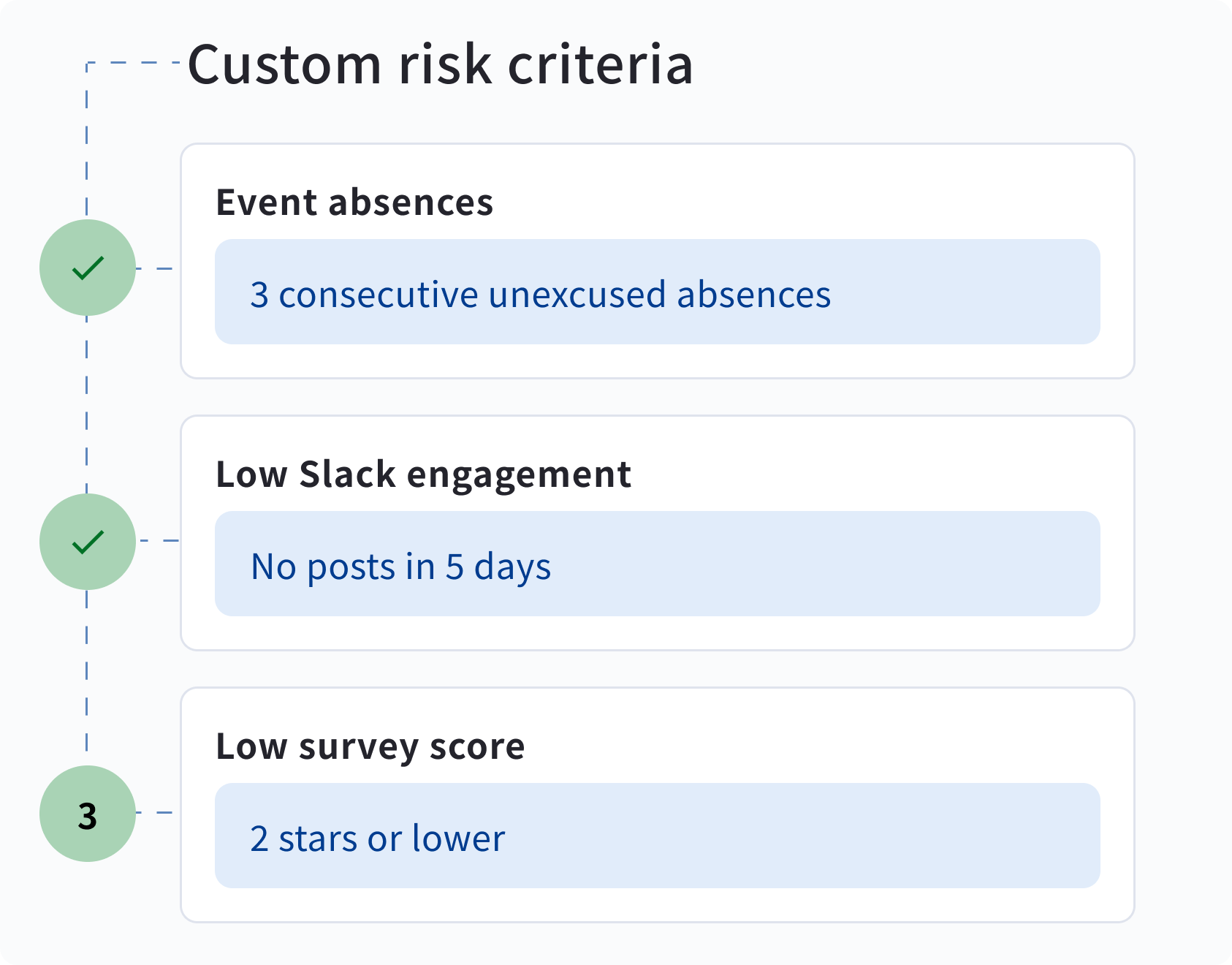Select the Event absences card title
Viewport: 1232px width, 965px height.
(x=354, y=203)
